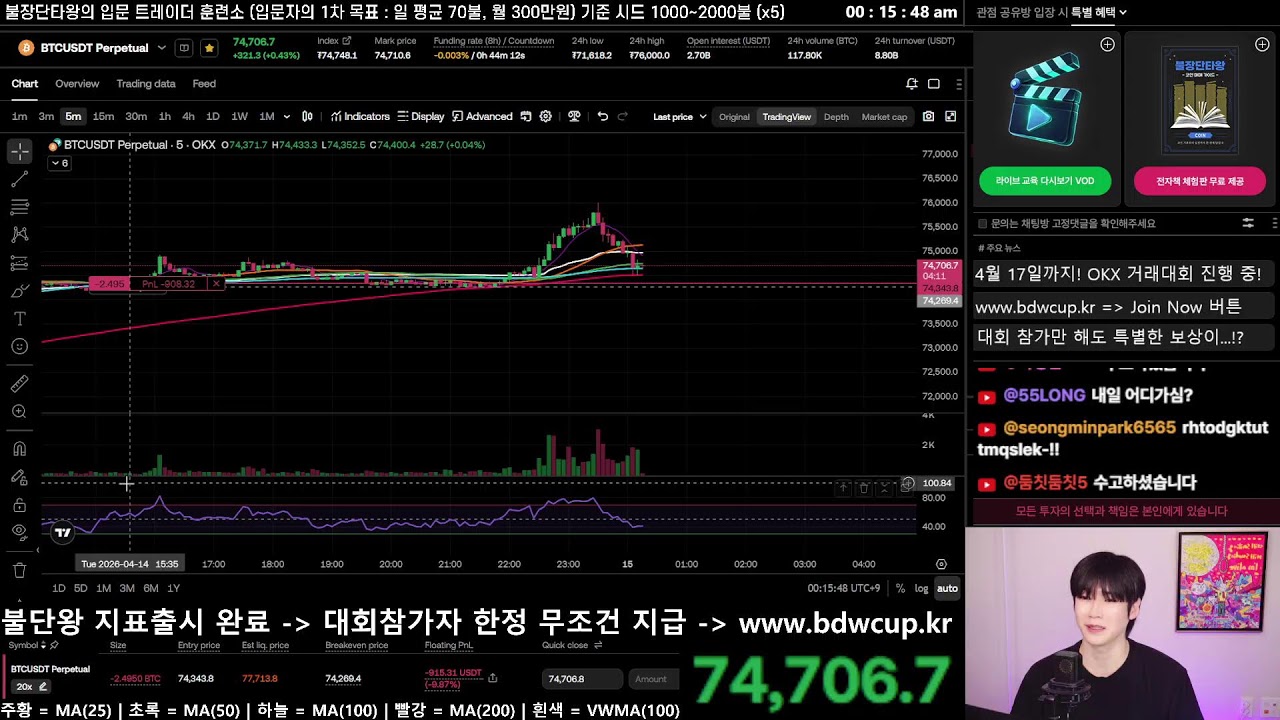Switch to Market cap view
The image size is (1280, 720).
pos(884,117)
